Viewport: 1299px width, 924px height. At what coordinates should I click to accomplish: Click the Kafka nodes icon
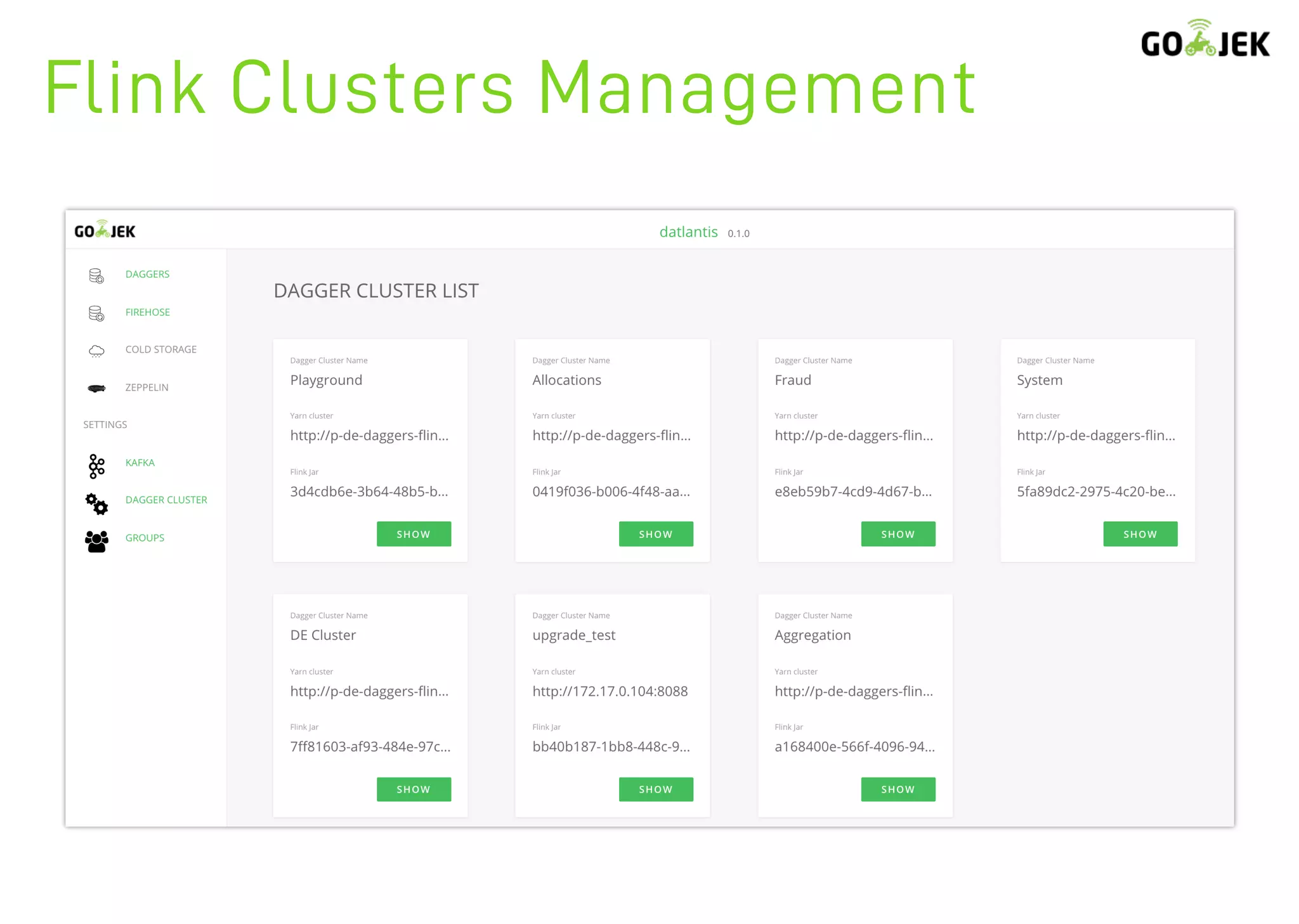(x=96, y=466)
